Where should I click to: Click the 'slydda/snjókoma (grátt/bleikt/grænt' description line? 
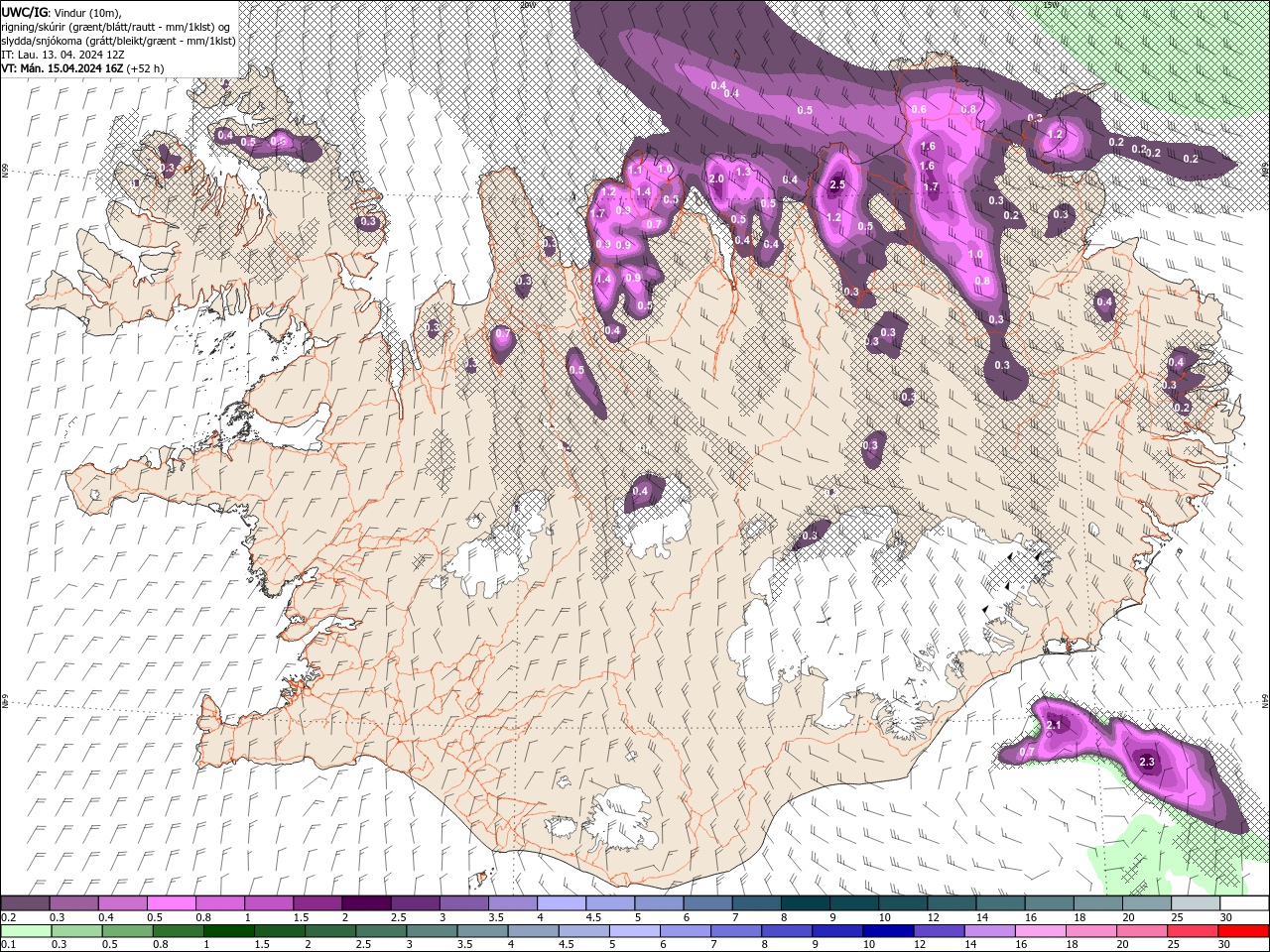click(x=118, y=41)
